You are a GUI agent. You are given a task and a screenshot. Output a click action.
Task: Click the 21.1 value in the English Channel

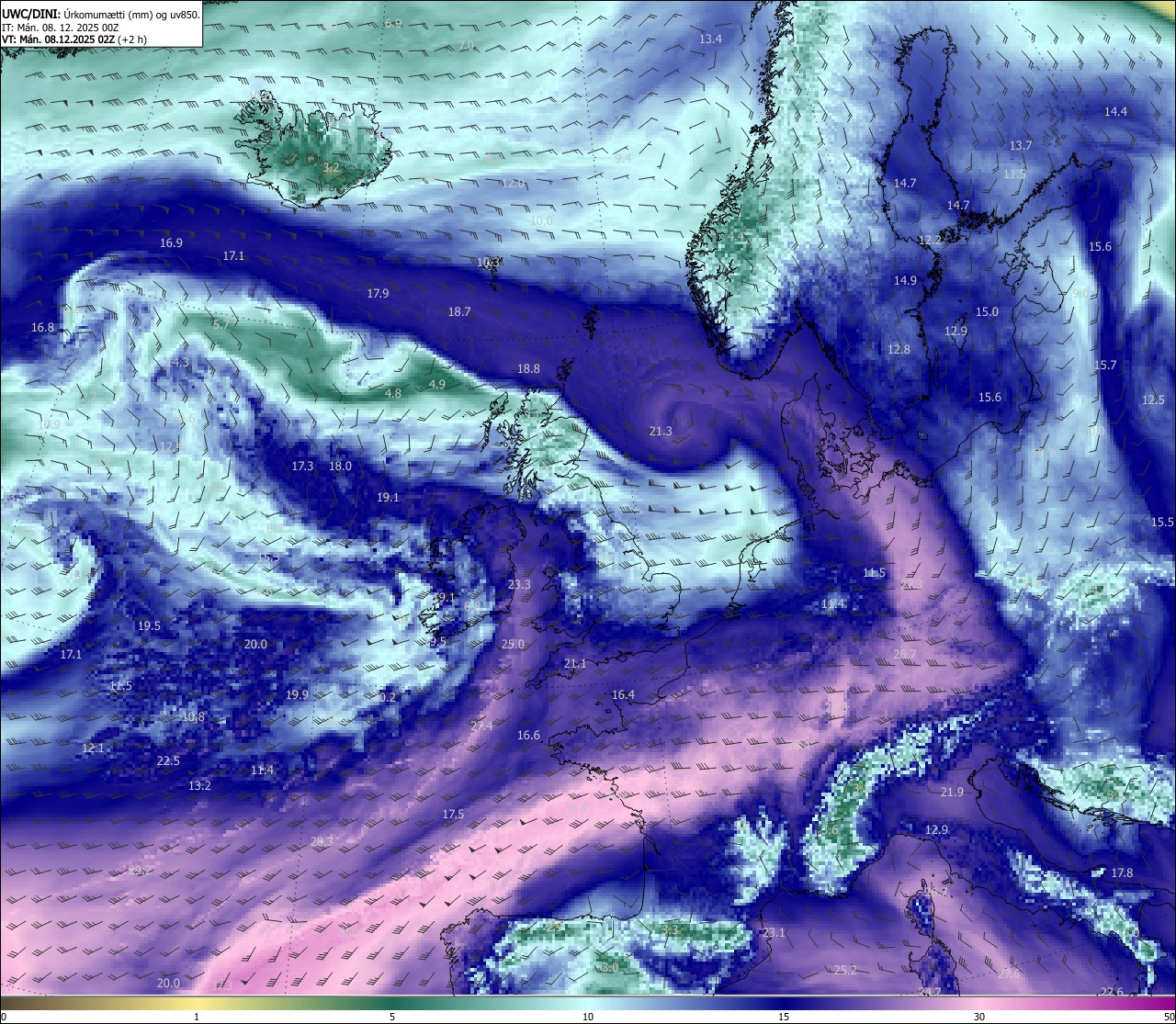point(574,663)
